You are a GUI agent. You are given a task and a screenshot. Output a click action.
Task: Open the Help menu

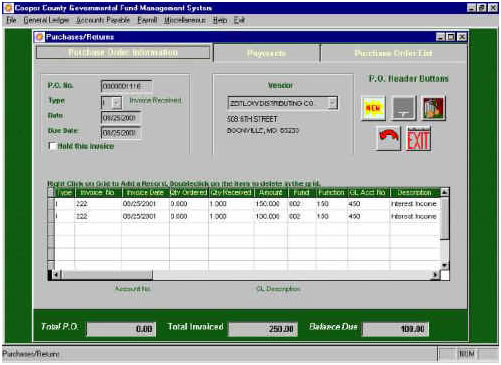point(220,20)
